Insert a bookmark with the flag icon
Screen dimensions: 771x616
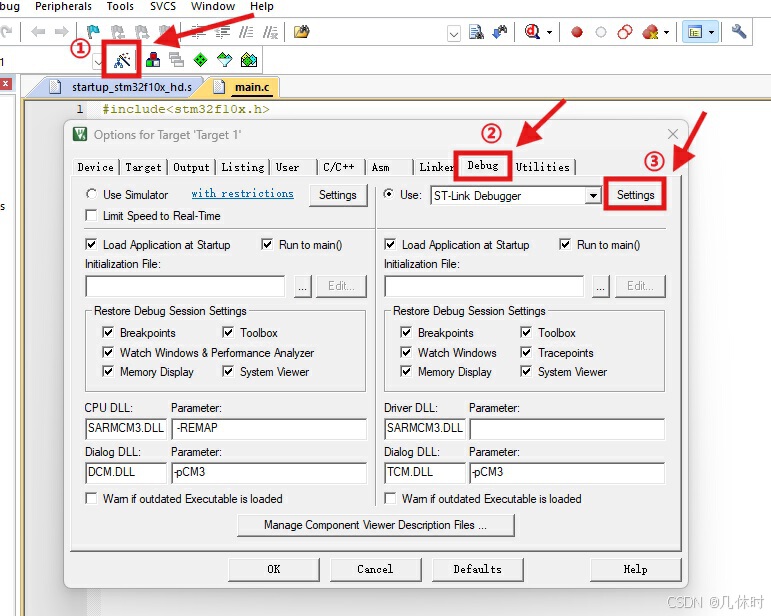(93, 32)
